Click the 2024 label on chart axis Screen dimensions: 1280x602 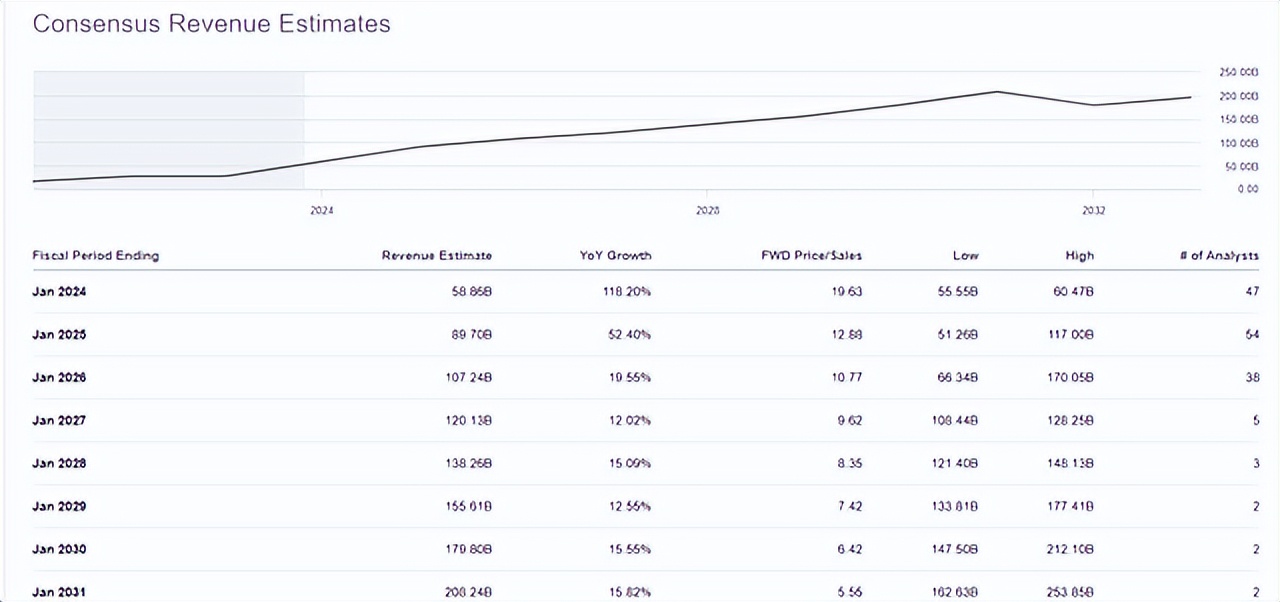pos(321,211)
